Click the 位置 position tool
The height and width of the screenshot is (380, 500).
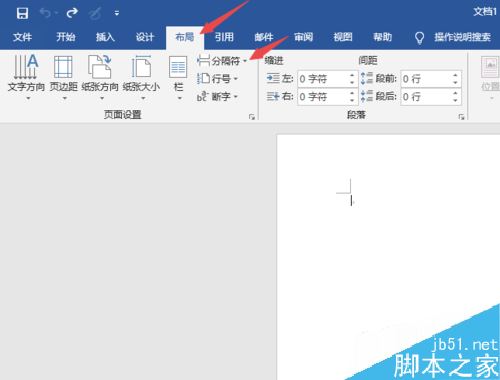pos(490,78)
